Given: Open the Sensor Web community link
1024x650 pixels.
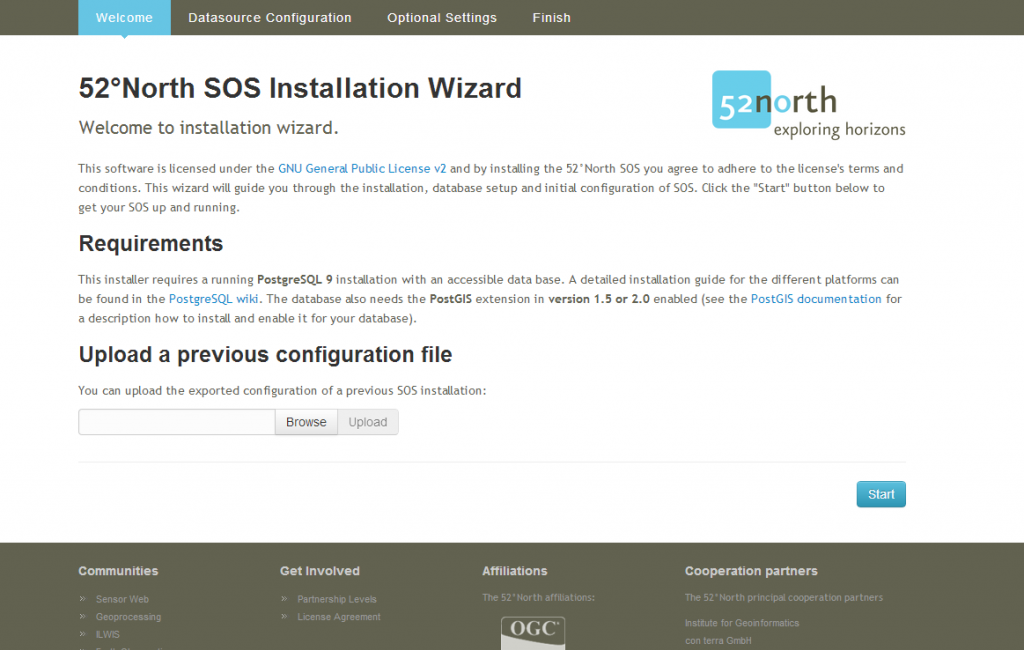Looking at the screenshot, I should (122, 599).
